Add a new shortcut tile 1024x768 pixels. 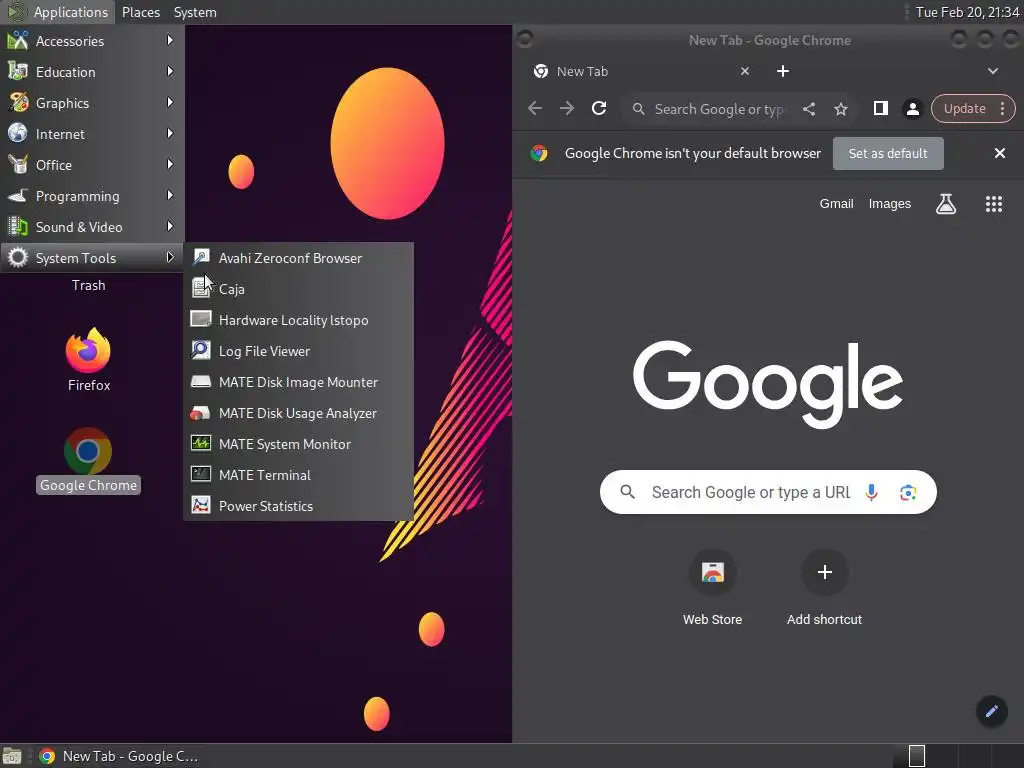[x=824, y=588]
